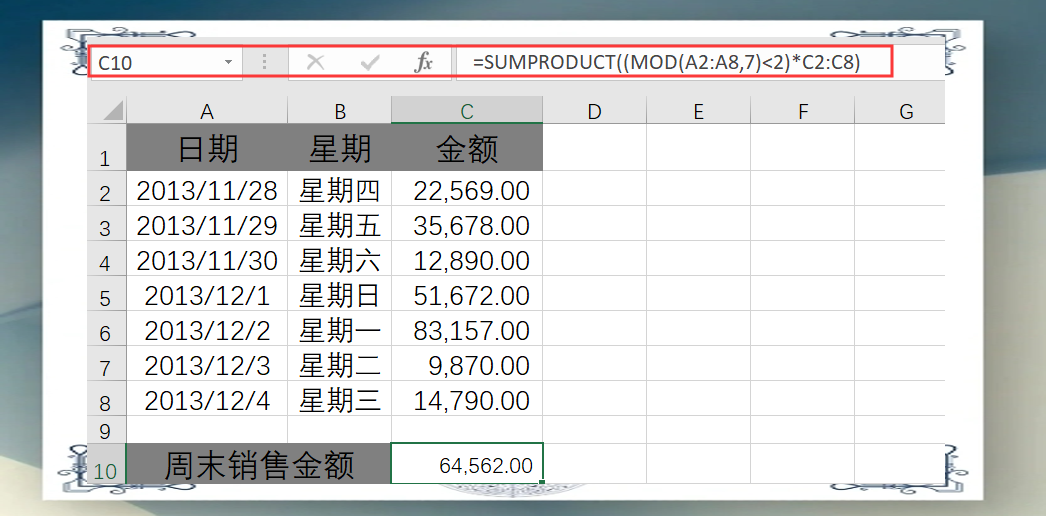This screenshot has width=1046, height=516.
Task: Click date cell 2013/11/29
Action: [x=207, y=223]
